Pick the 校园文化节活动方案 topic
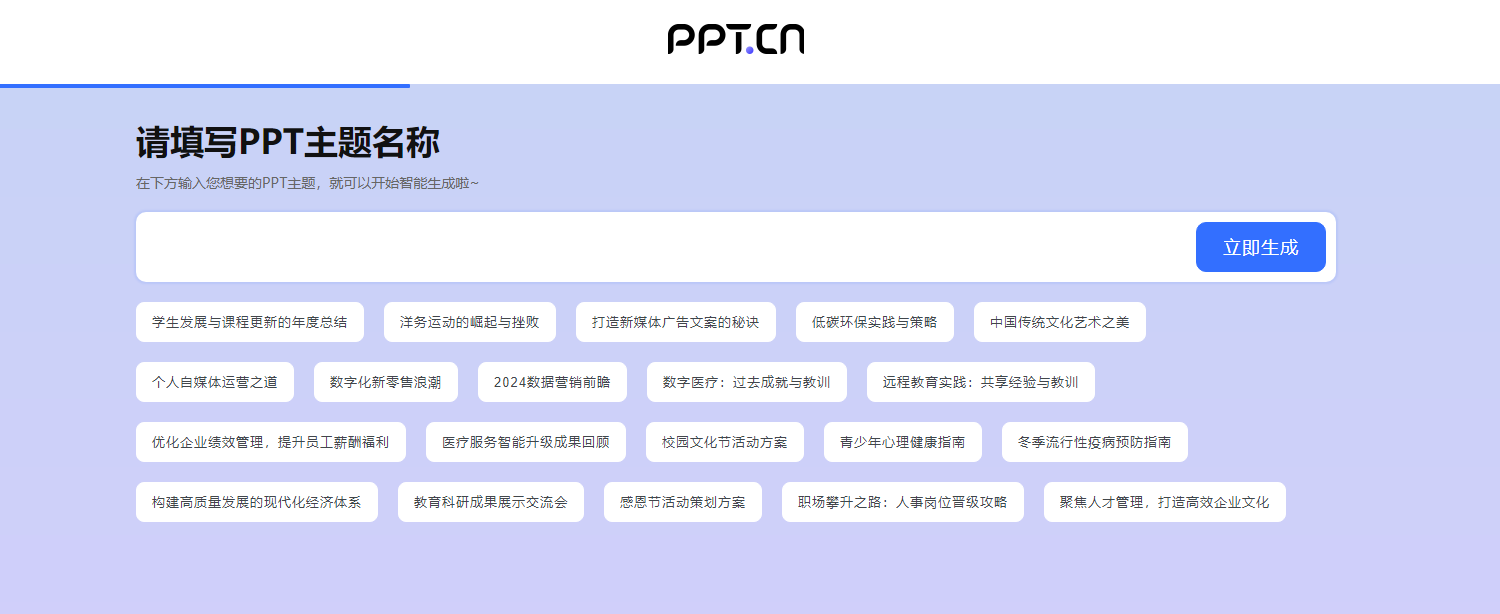Screen dimensions: 1500x614 pyautogui.click(x=725, y=442)
